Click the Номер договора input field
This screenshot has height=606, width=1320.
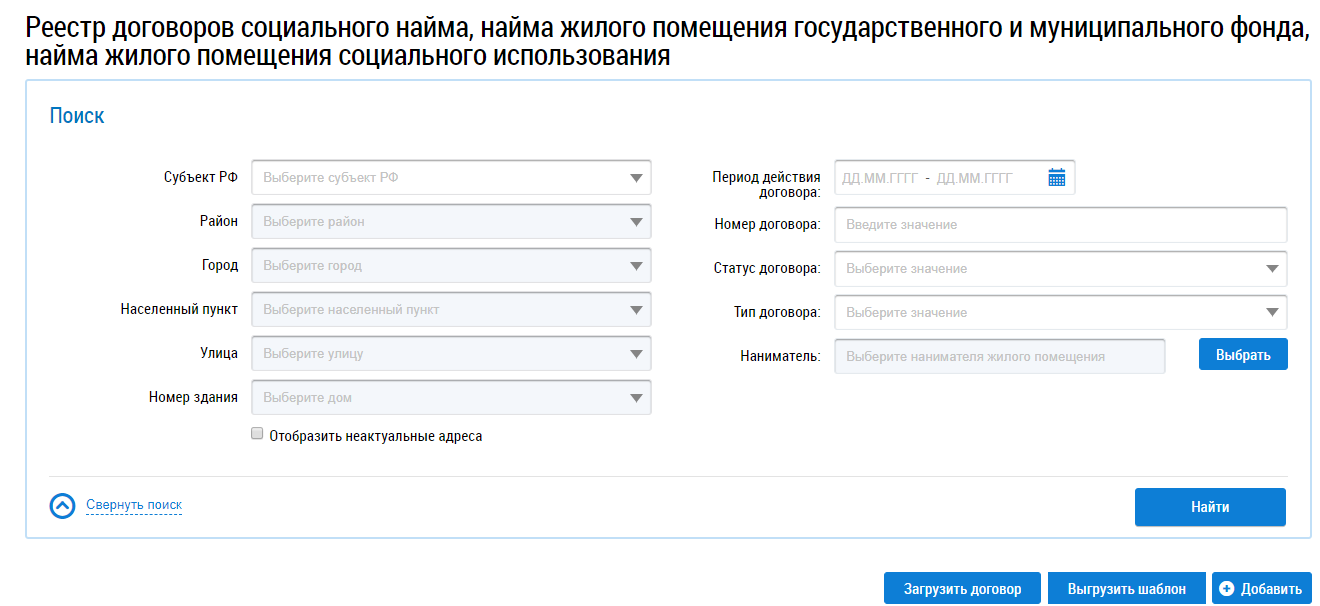click(x=1060, y=225)
